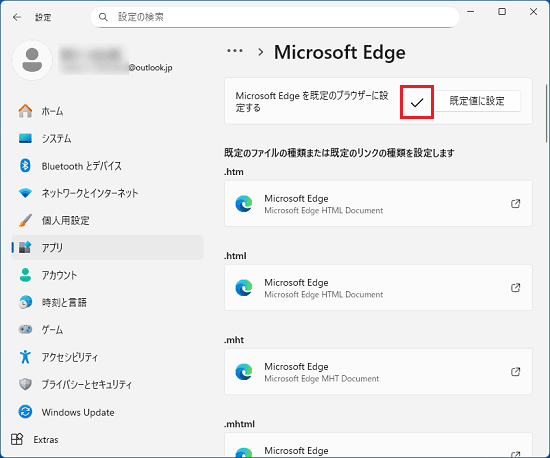The height and width of the screenshot is (458, 550).
Task: Change the .html default app card
Action: 378,288
